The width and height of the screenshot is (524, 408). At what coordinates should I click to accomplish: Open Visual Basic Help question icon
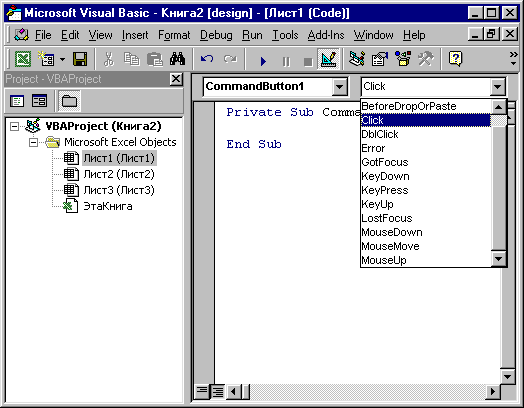point(456,59)
